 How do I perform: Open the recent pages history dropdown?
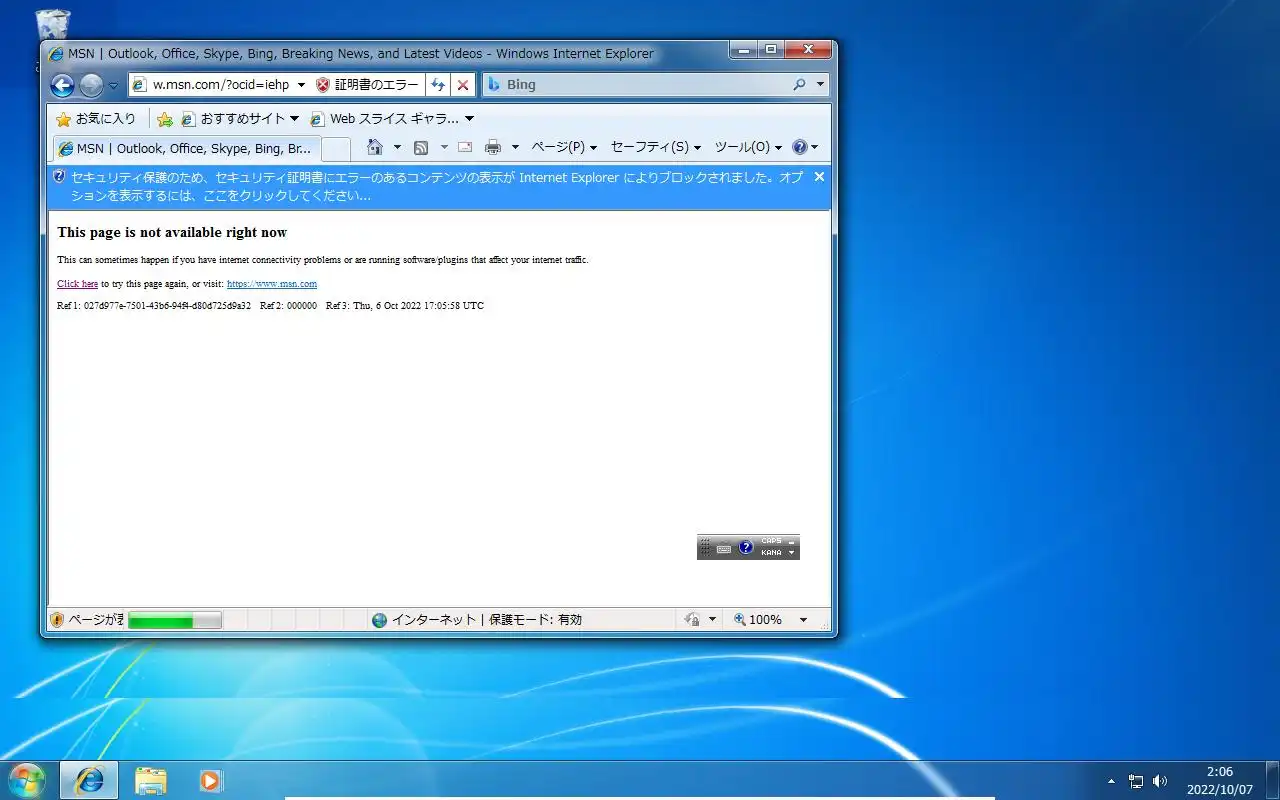pos(113,86)
